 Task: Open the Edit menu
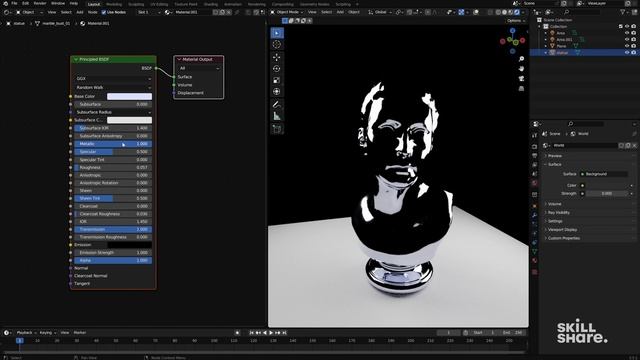click(25, 3)
